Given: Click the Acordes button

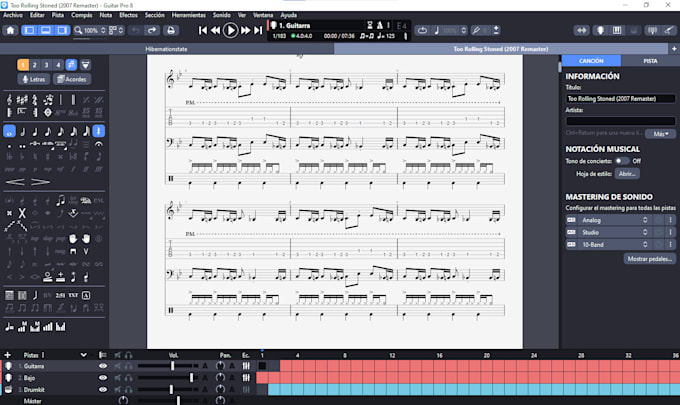Looking at the screenshot, I should (72, 79).
